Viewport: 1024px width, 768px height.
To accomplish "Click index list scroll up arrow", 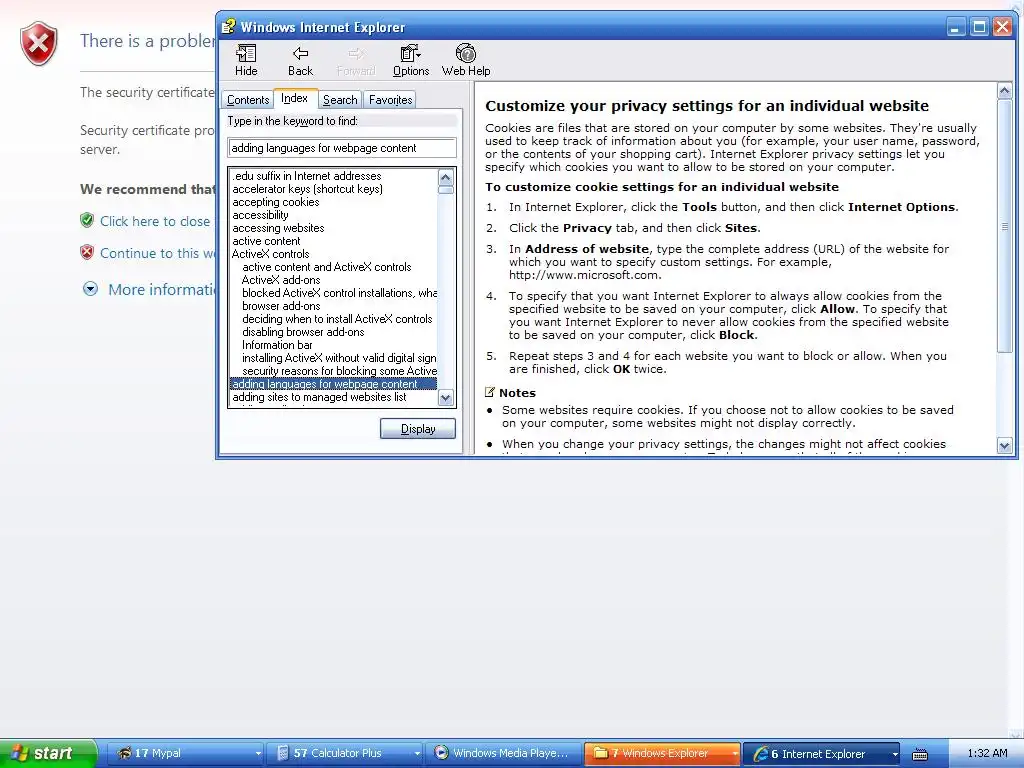I will pyautogui.click(x=446, y=177).
